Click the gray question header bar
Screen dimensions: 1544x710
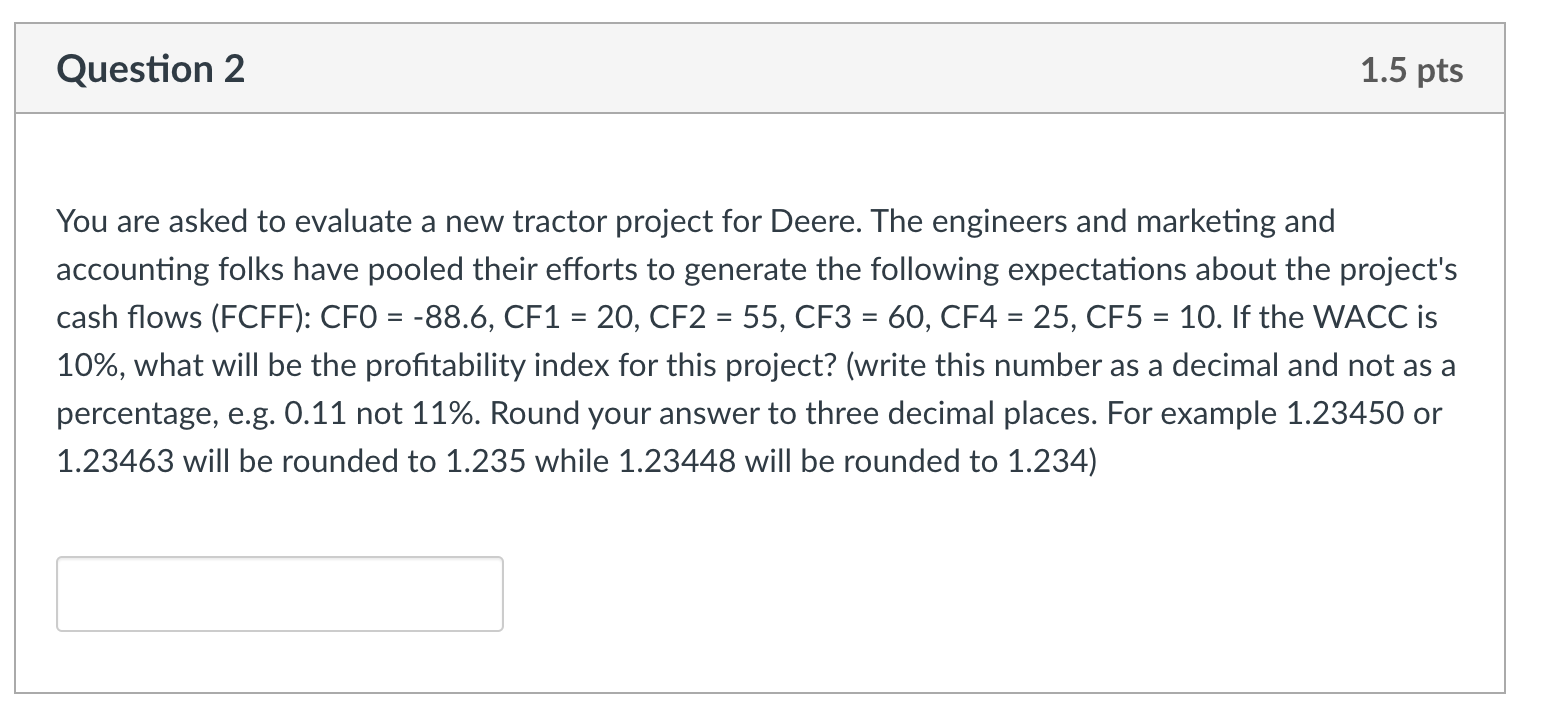[760, 68]
